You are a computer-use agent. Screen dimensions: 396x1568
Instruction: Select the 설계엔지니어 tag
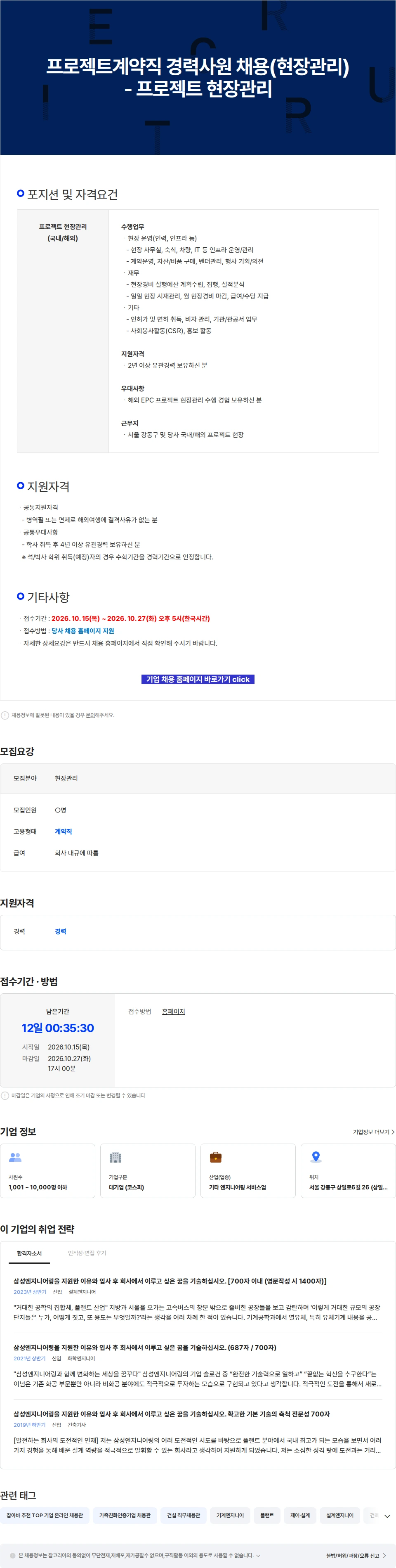pyautogui.click(x=339, y=1515)
